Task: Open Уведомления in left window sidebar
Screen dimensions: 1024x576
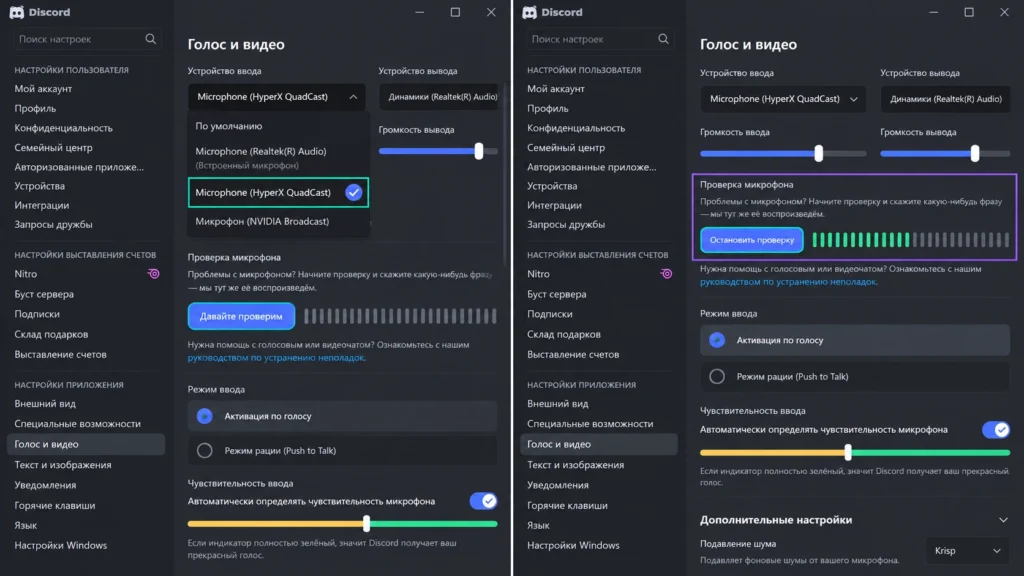Action: click(45, 485)
